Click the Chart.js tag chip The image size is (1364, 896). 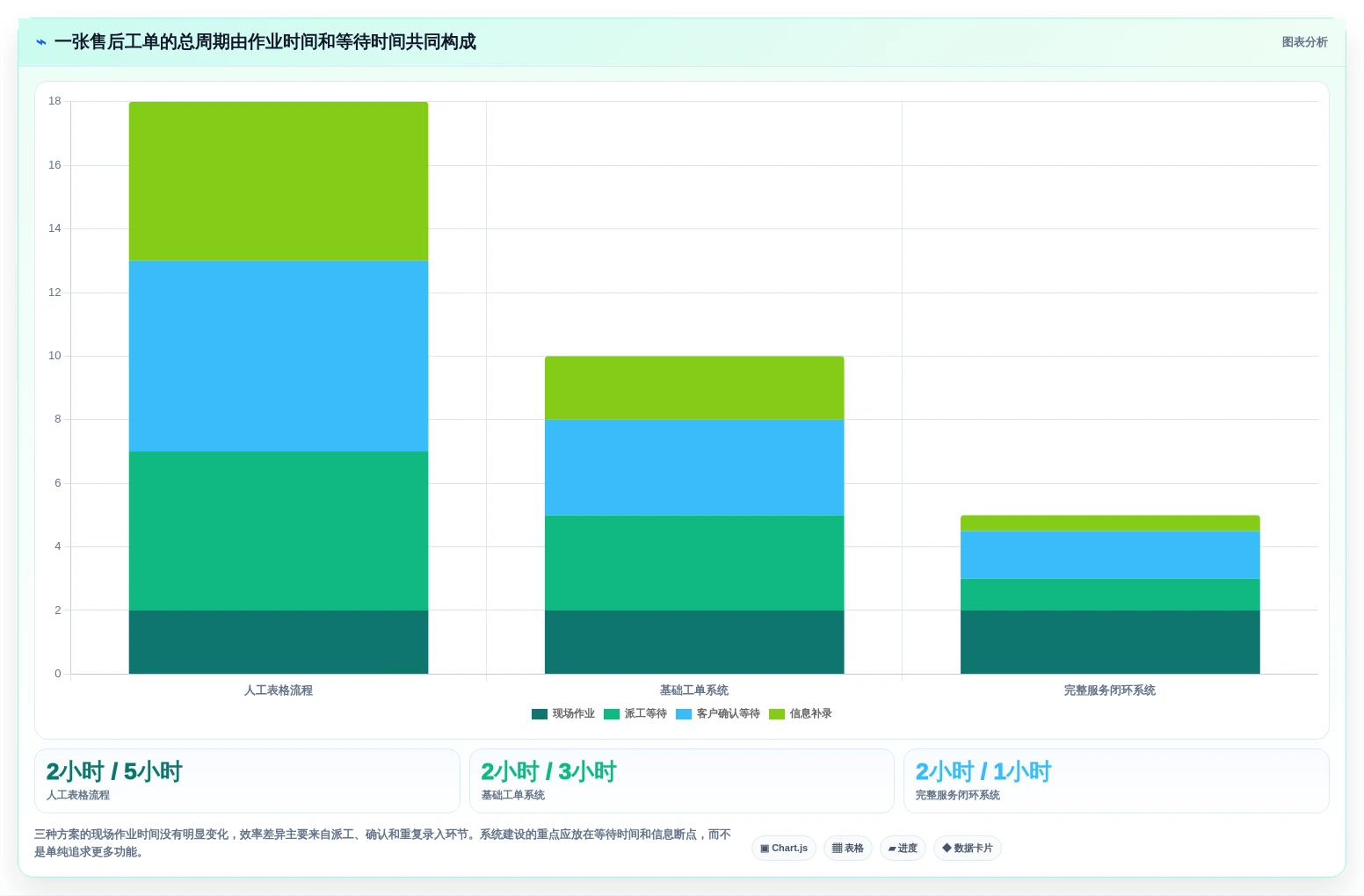784,848
